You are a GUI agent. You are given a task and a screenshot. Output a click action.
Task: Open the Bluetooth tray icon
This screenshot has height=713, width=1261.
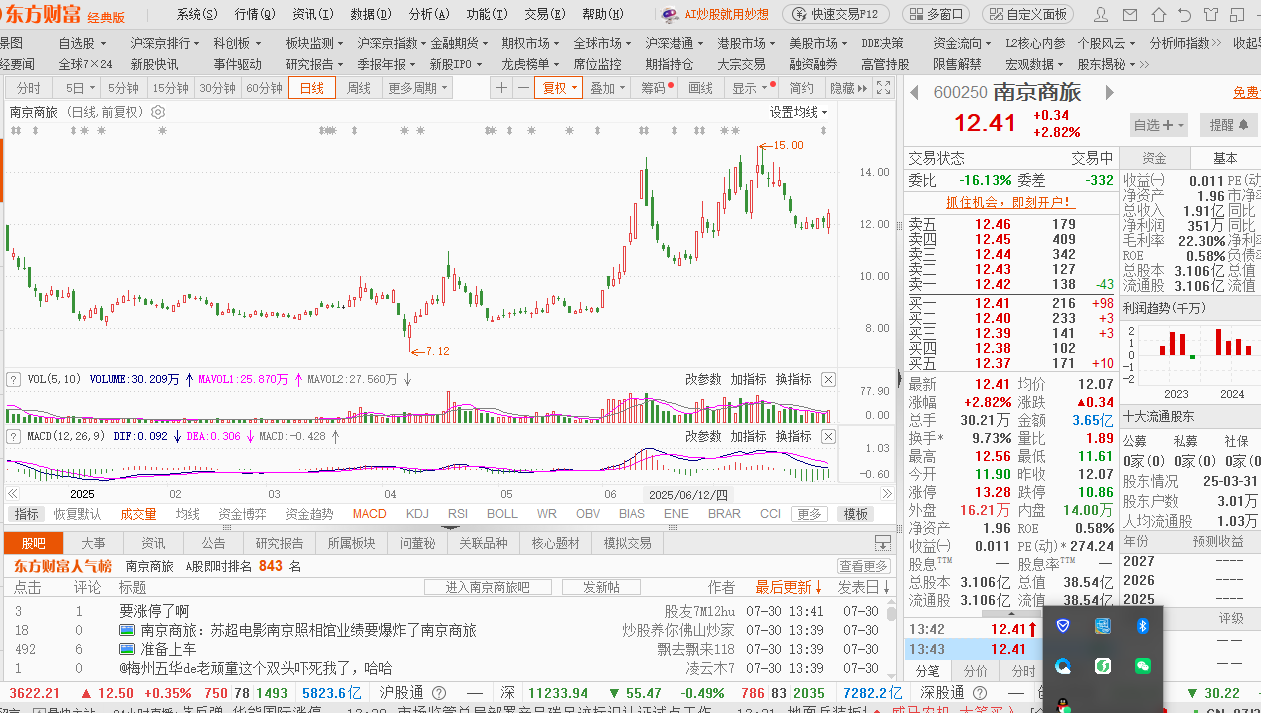tap(1142, 625)
